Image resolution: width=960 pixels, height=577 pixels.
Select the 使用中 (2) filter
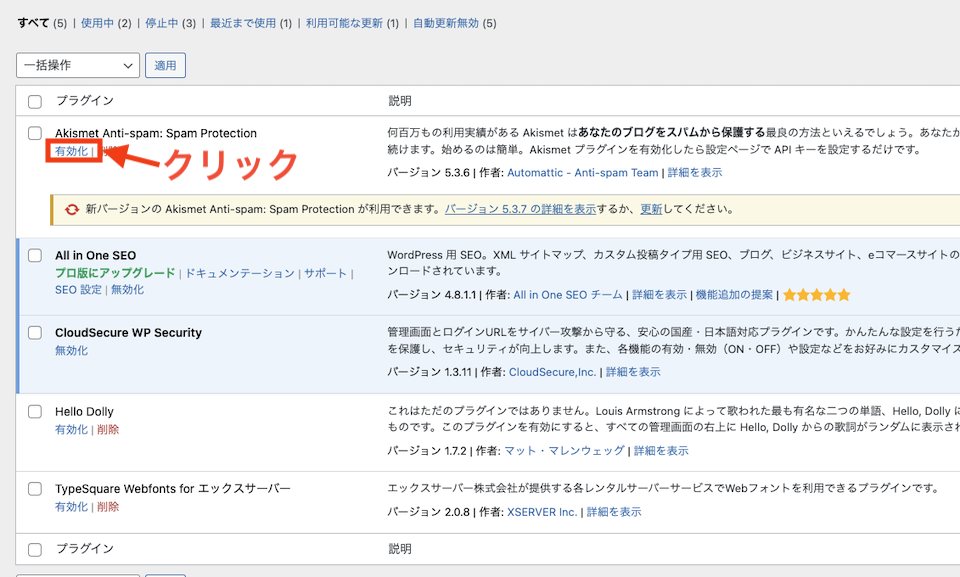[x=106, y=23]
